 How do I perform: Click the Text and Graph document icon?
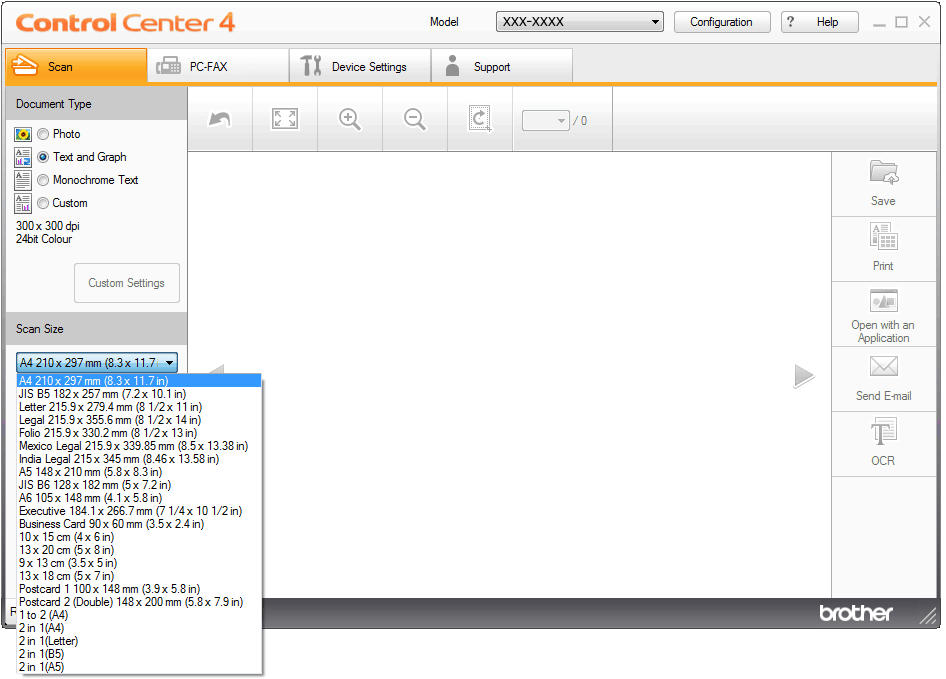(x=23, y=158)
